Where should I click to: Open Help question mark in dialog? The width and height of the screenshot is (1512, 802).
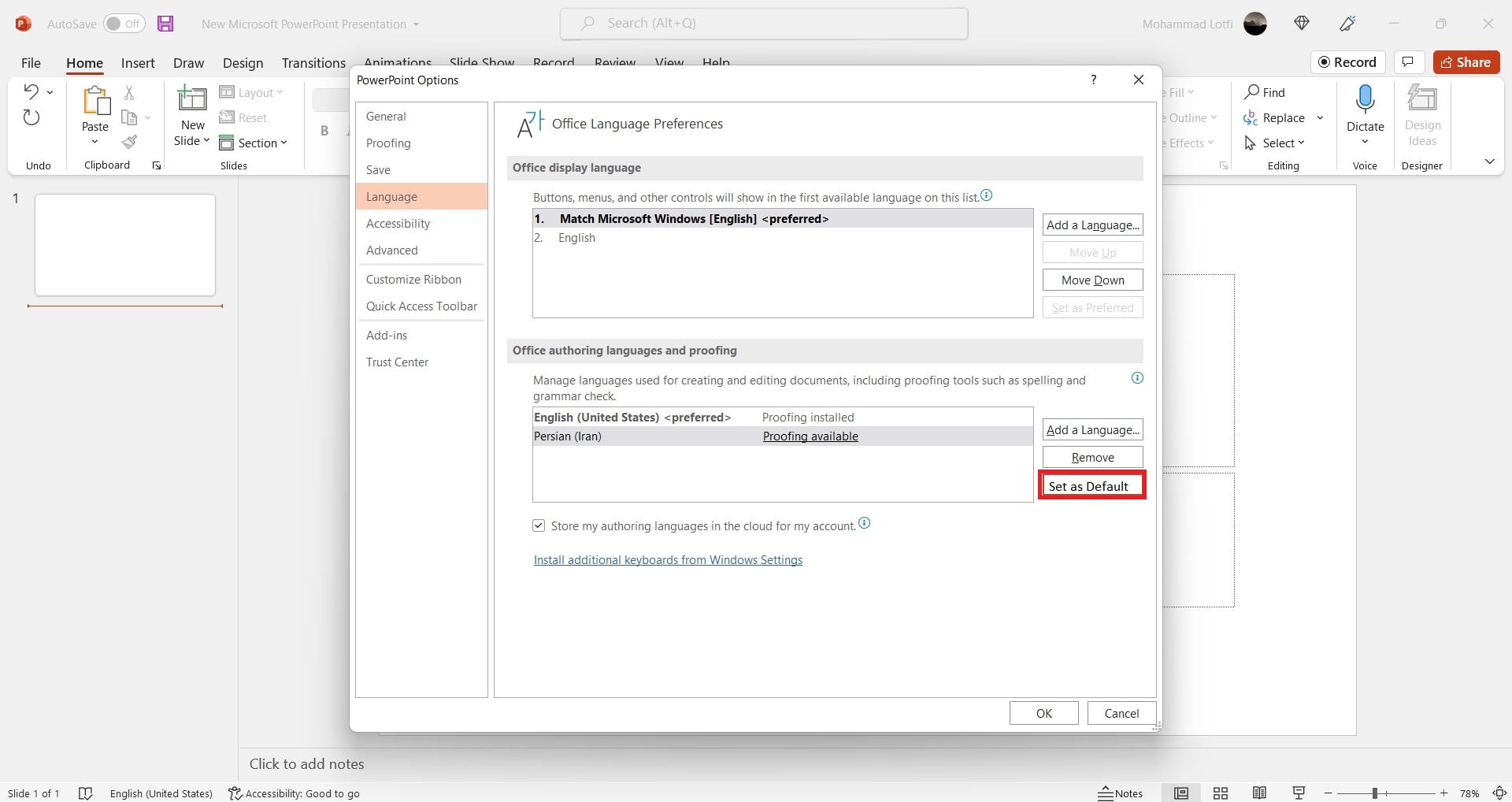pyautogui.click(x=1093, y=80)
